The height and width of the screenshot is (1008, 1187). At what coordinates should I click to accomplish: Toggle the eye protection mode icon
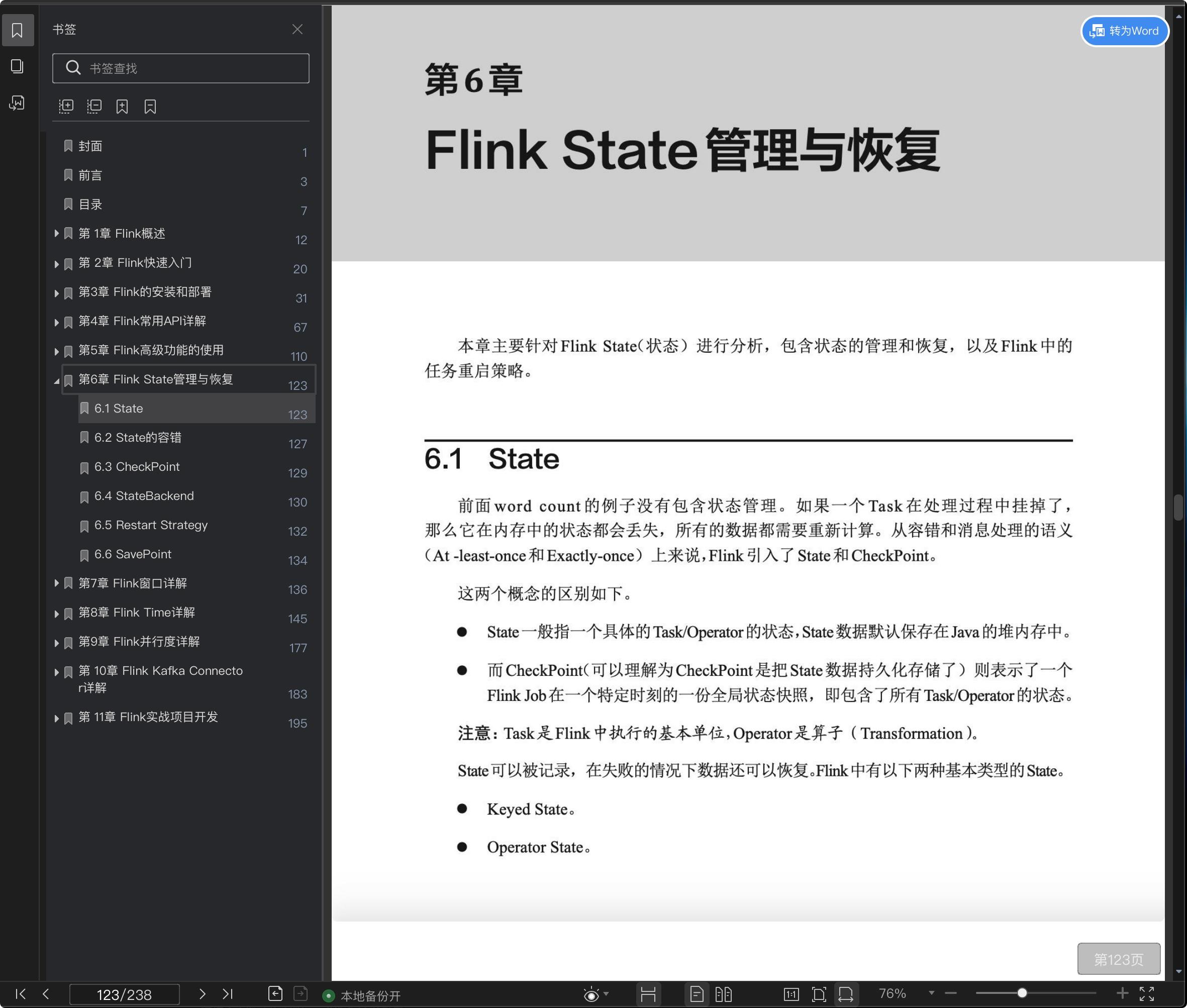[591, 995]
